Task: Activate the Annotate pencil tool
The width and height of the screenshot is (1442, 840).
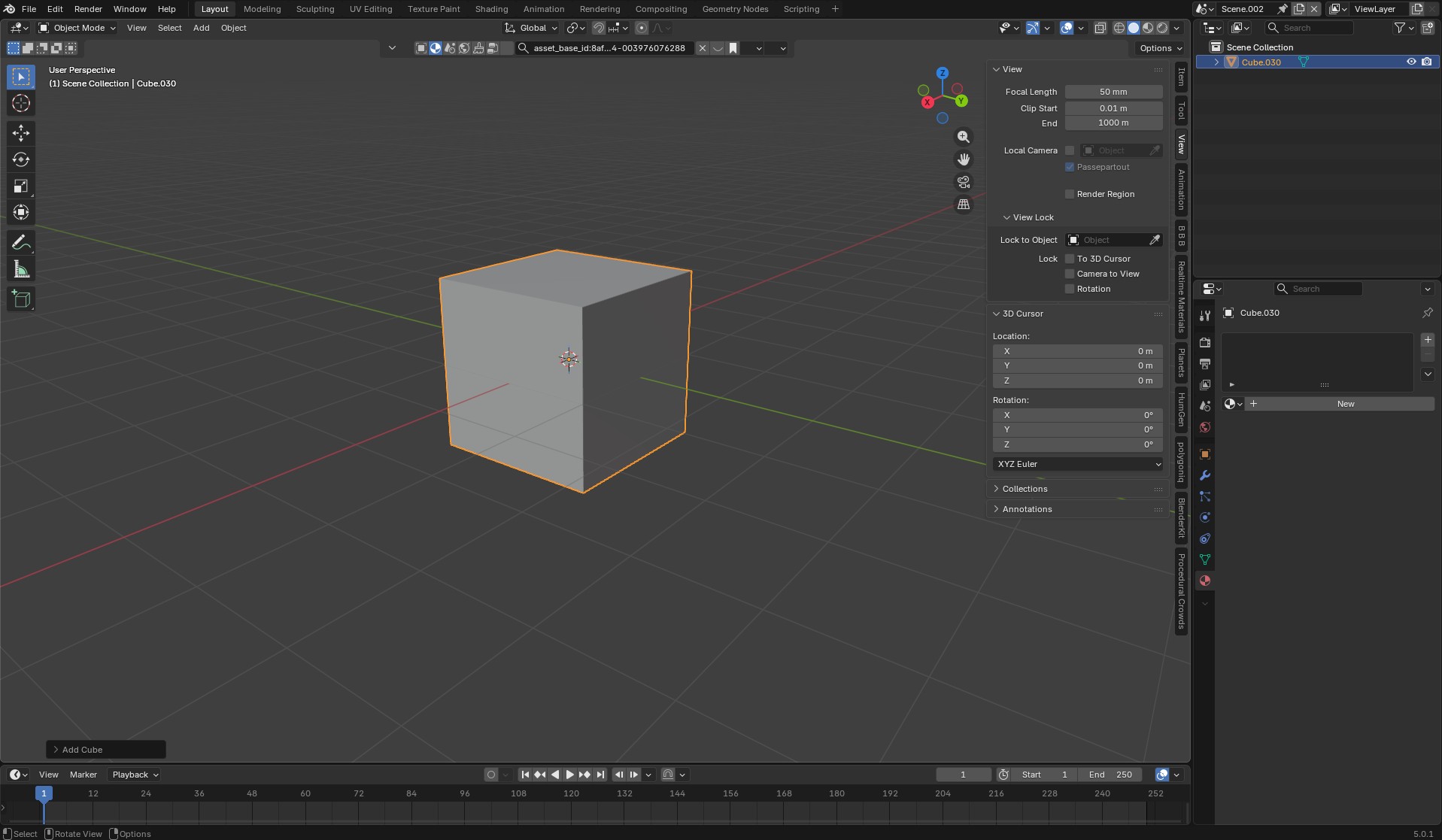Action: click(21, 243)
